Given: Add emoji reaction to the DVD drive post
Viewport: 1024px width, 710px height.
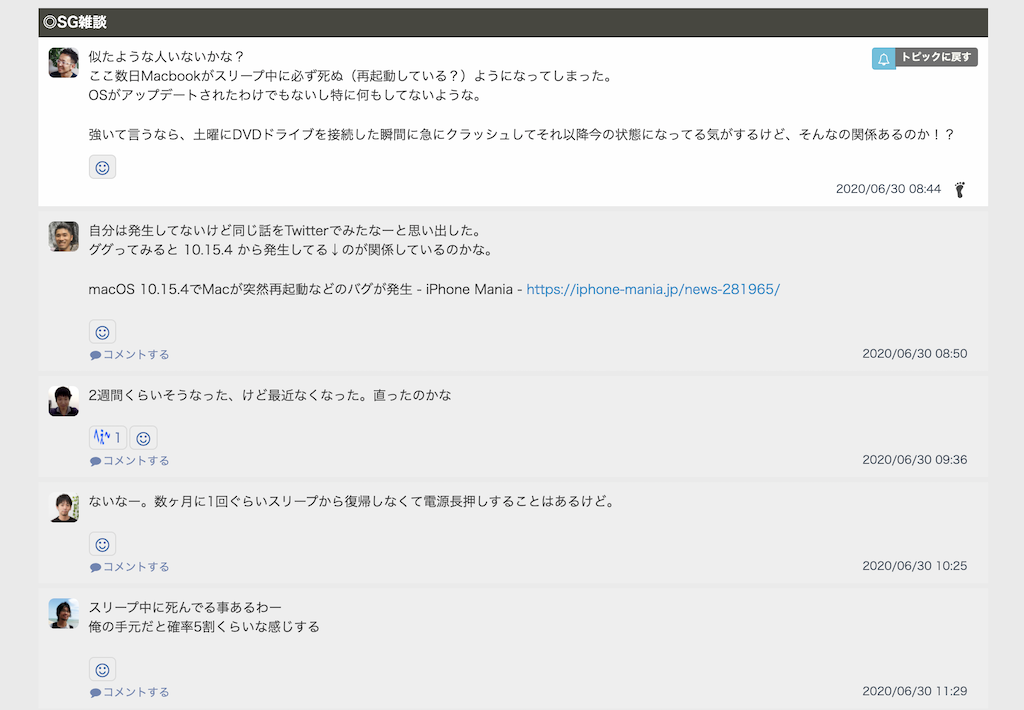Looking at the screenshot, I should [102, 167].
